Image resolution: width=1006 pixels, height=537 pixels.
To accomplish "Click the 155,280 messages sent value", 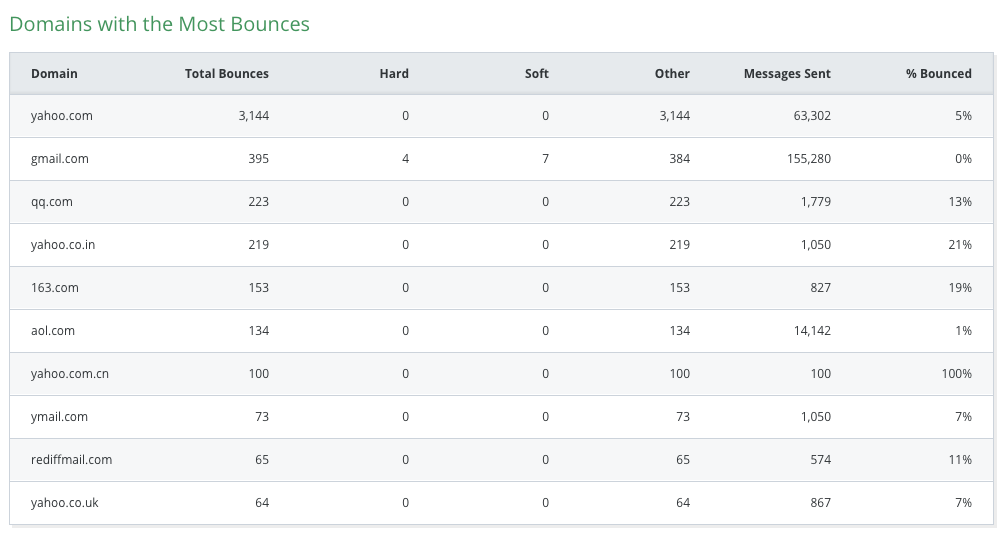I will [808, 159].
